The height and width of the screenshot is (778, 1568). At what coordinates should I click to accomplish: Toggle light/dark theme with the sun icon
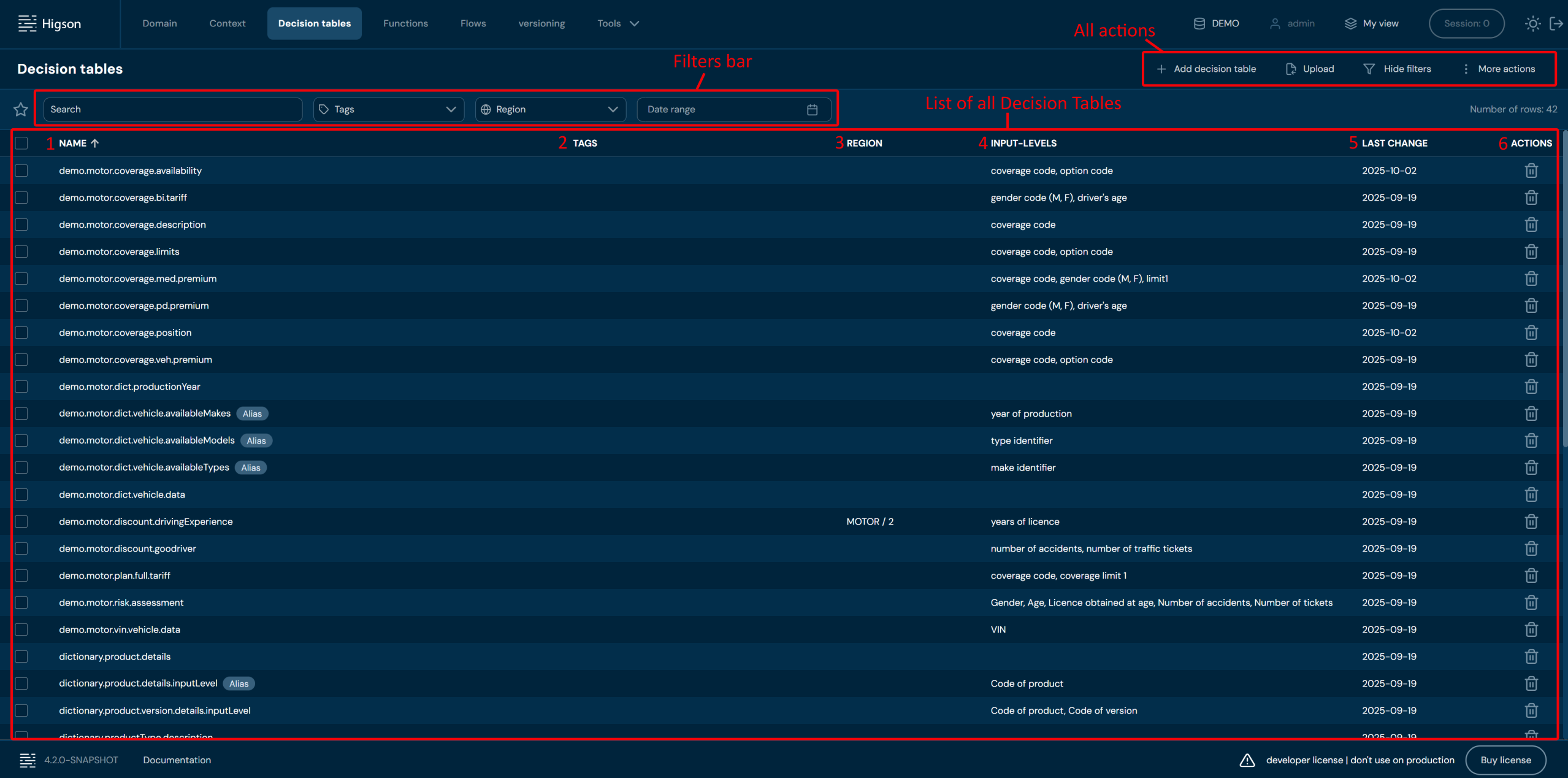(1532, 23)
